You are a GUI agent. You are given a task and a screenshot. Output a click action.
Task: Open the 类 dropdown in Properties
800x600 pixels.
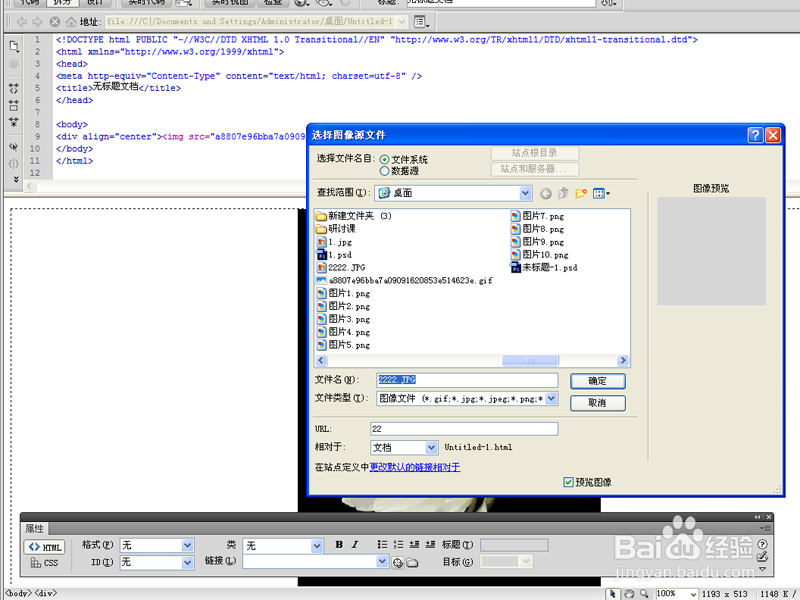[x=317, y=546]
